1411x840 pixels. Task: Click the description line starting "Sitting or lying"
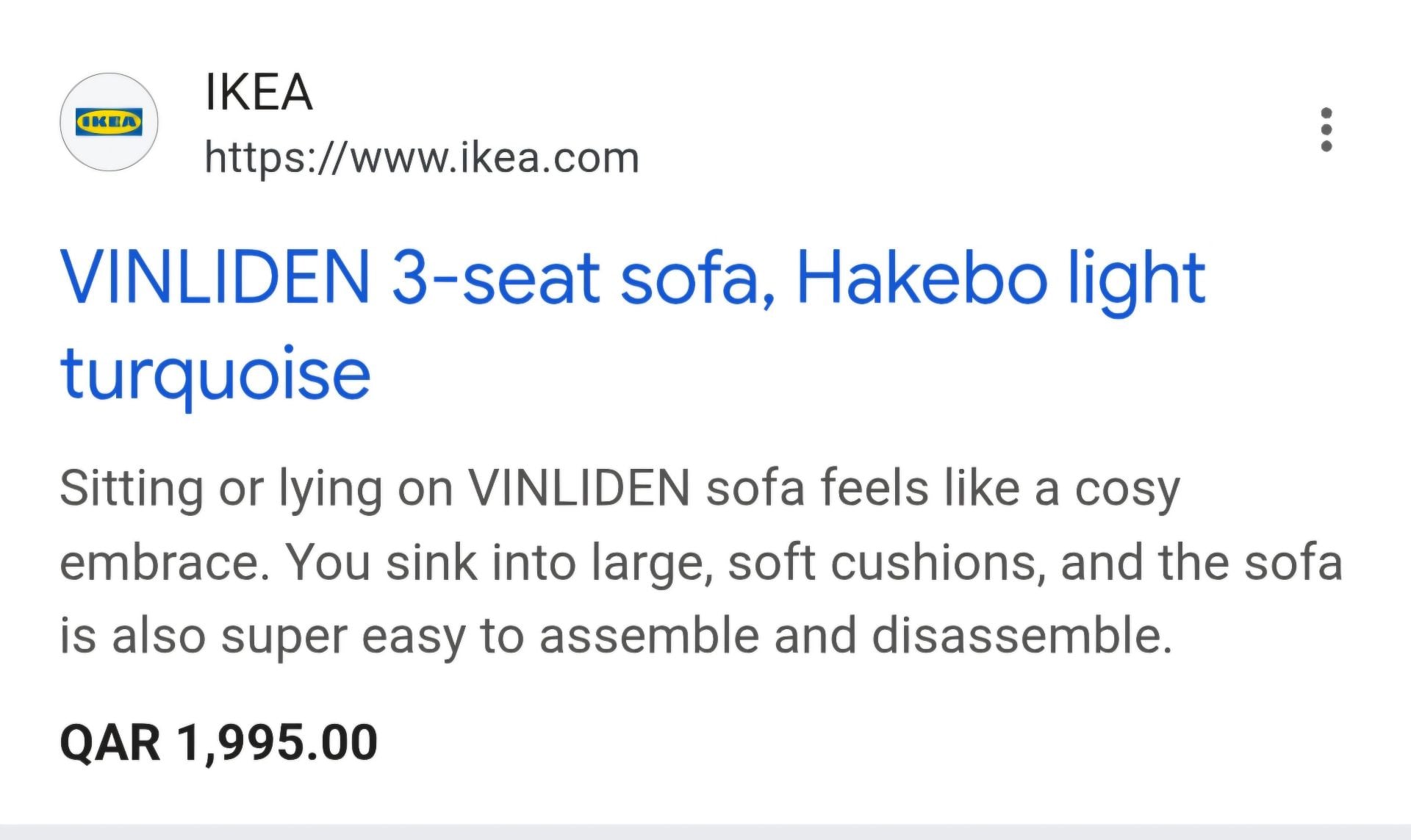(x=620, y=489)
